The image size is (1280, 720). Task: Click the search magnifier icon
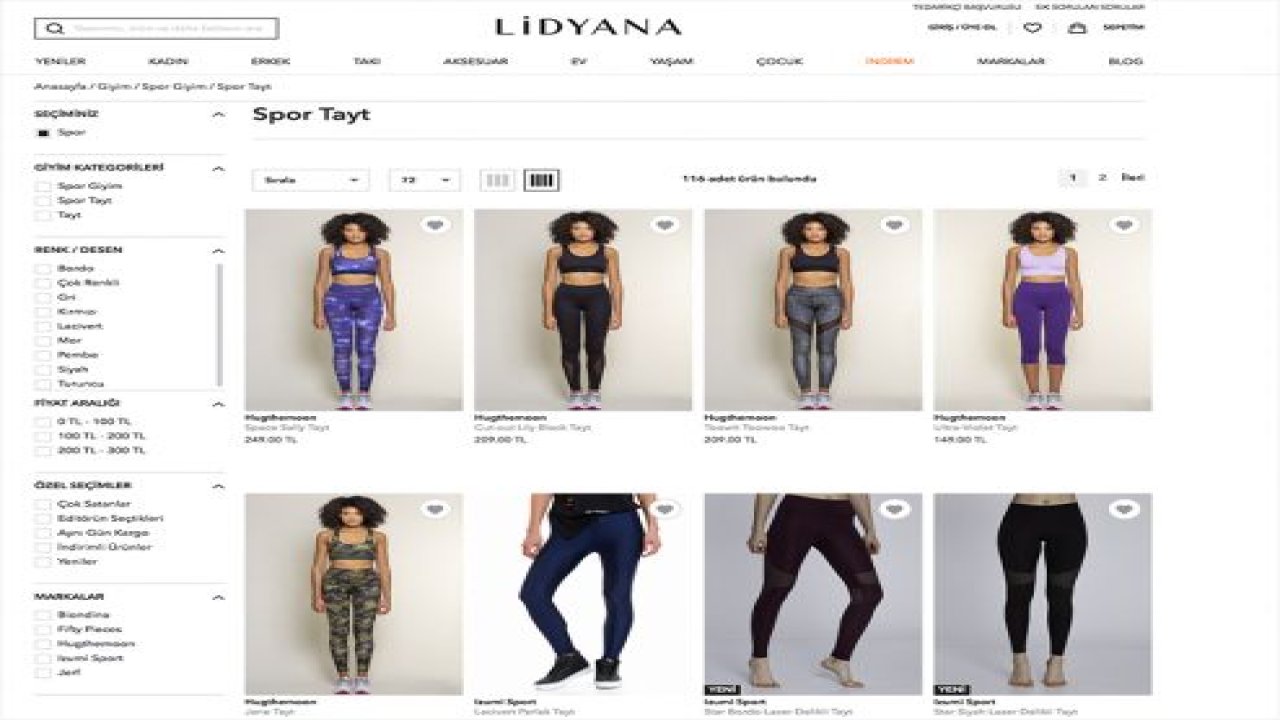point(55,29)
